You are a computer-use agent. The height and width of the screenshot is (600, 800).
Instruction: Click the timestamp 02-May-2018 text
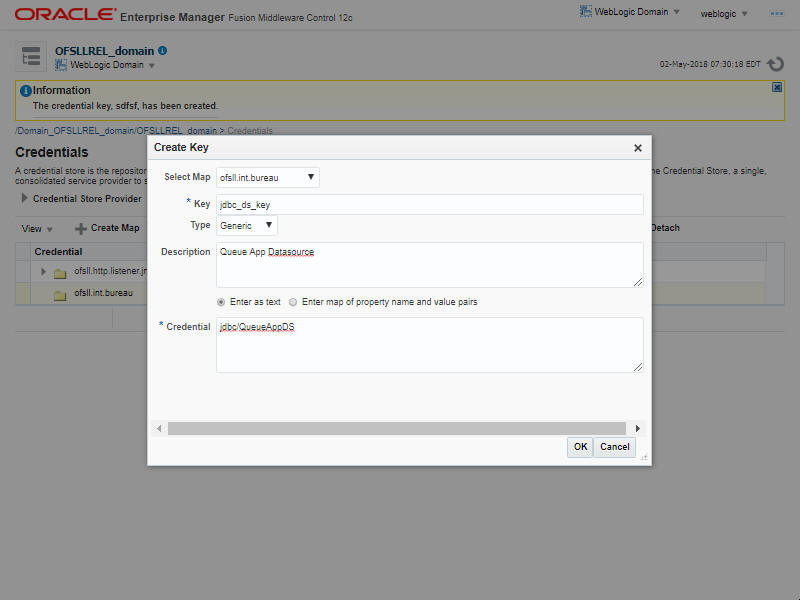pyautogui.click(x=710, y=64)
